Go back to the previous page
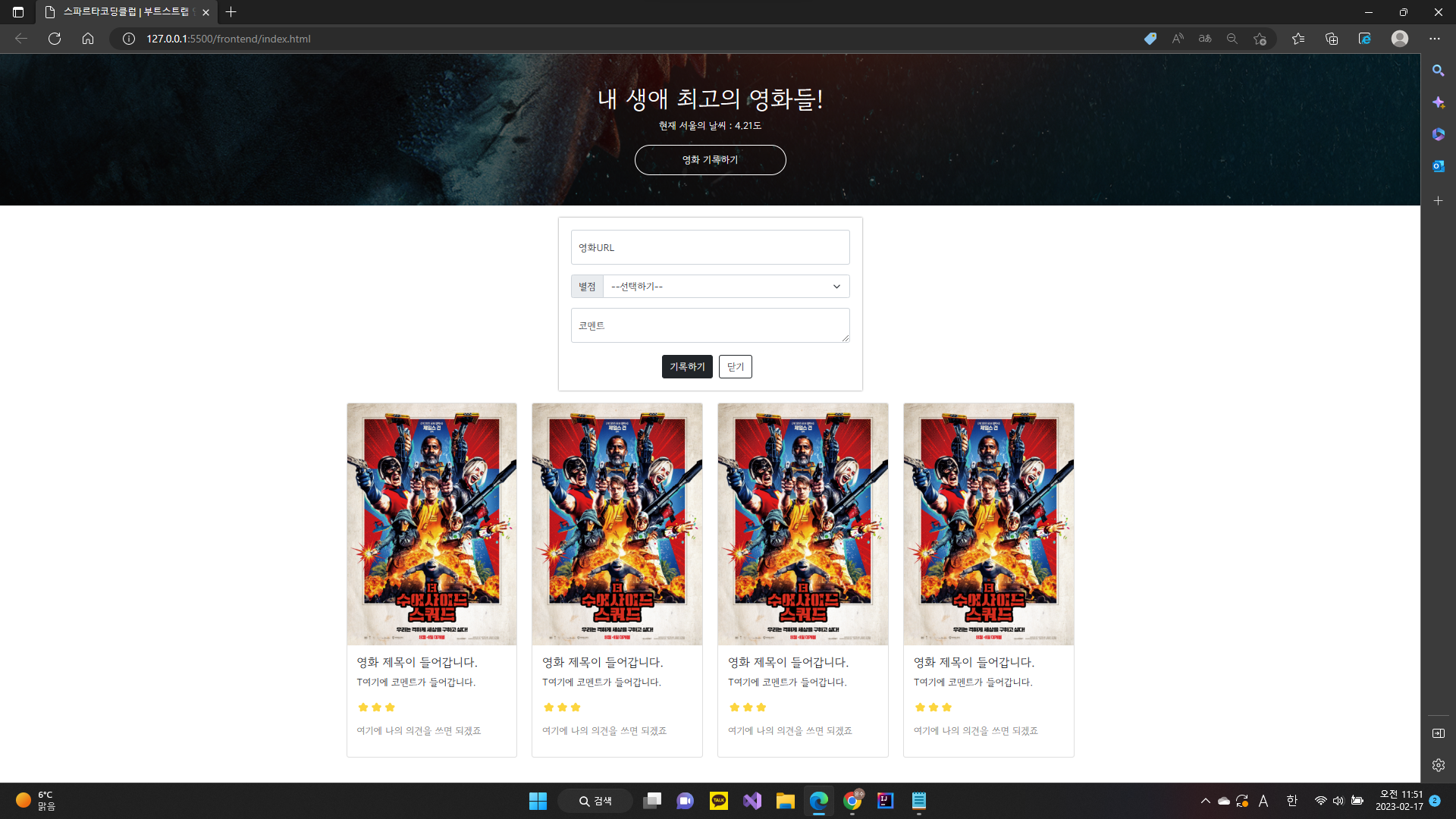Screen dimensions: 1456x819 coord(21,39)
